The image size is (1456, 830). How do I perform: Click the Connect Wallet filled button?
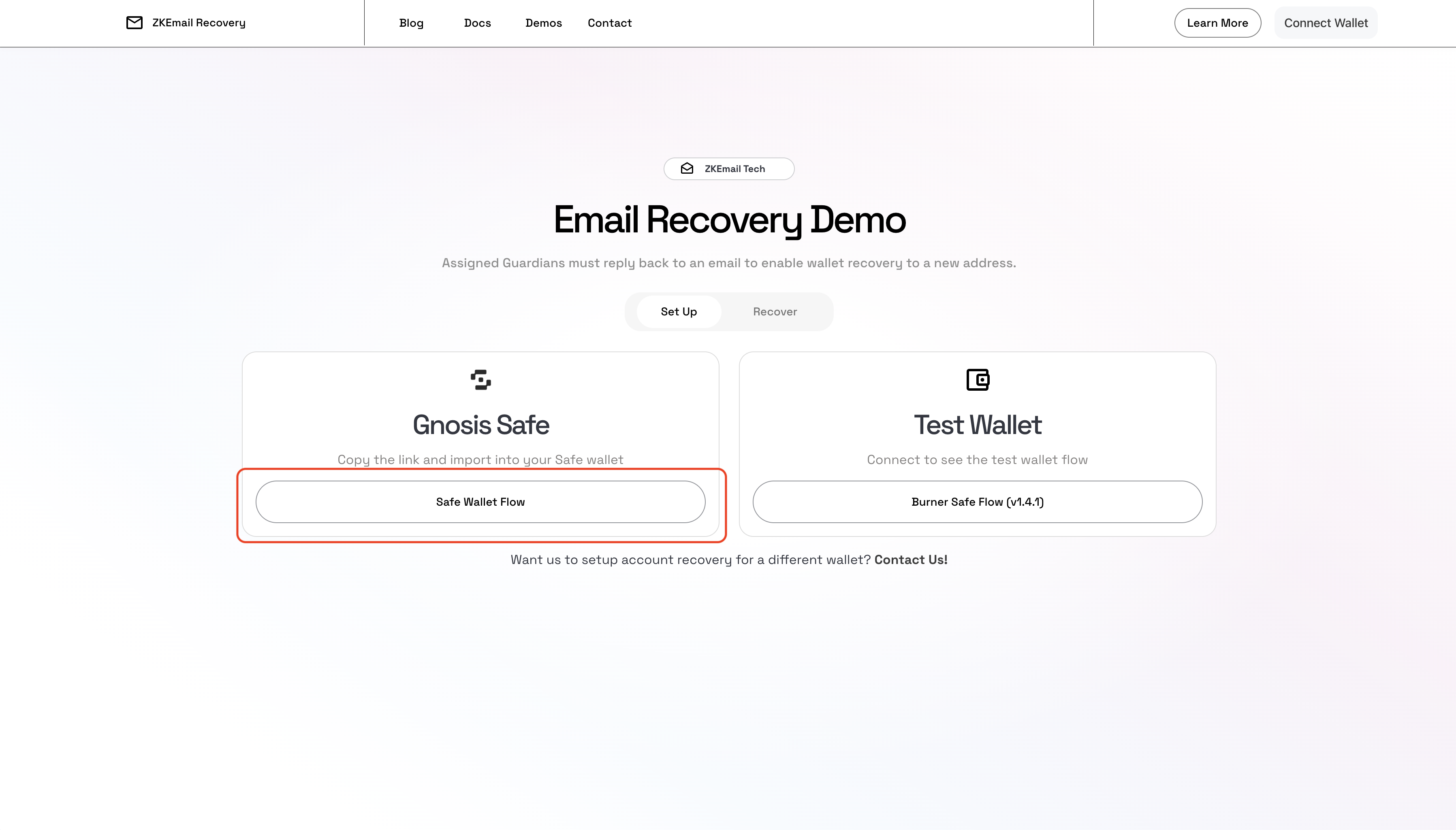[1326, 22]
